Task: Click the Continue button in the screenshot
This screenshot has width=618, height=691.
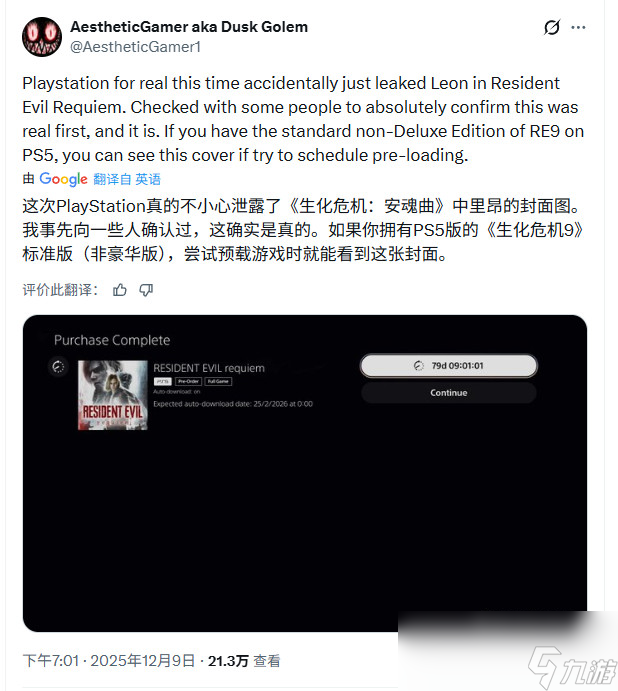Action: tap(449, 393)
